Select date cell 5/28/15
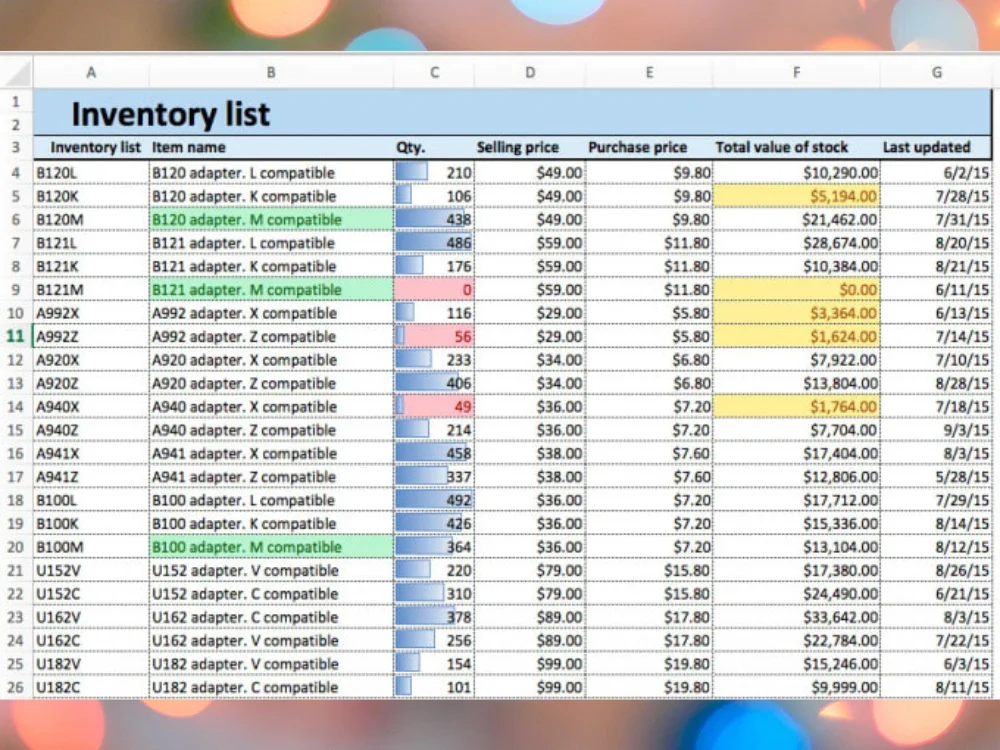The image size is (1000, 750). pos(936,476)
